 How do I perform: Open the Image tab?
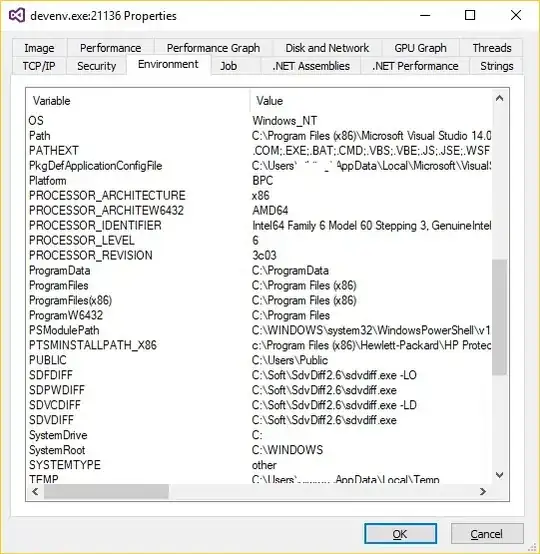(x=39, y=48)
